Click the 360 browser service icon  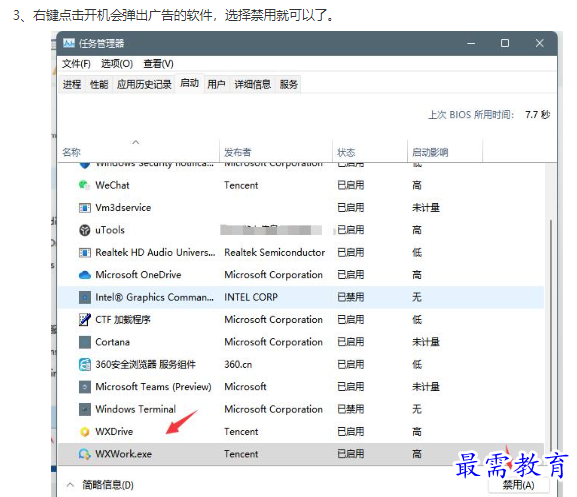click(85, 365)
